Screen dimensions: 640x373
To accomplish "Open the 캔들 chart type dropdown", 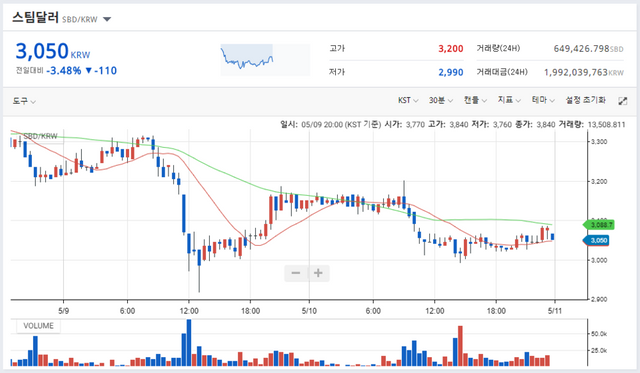I will 475,100.
